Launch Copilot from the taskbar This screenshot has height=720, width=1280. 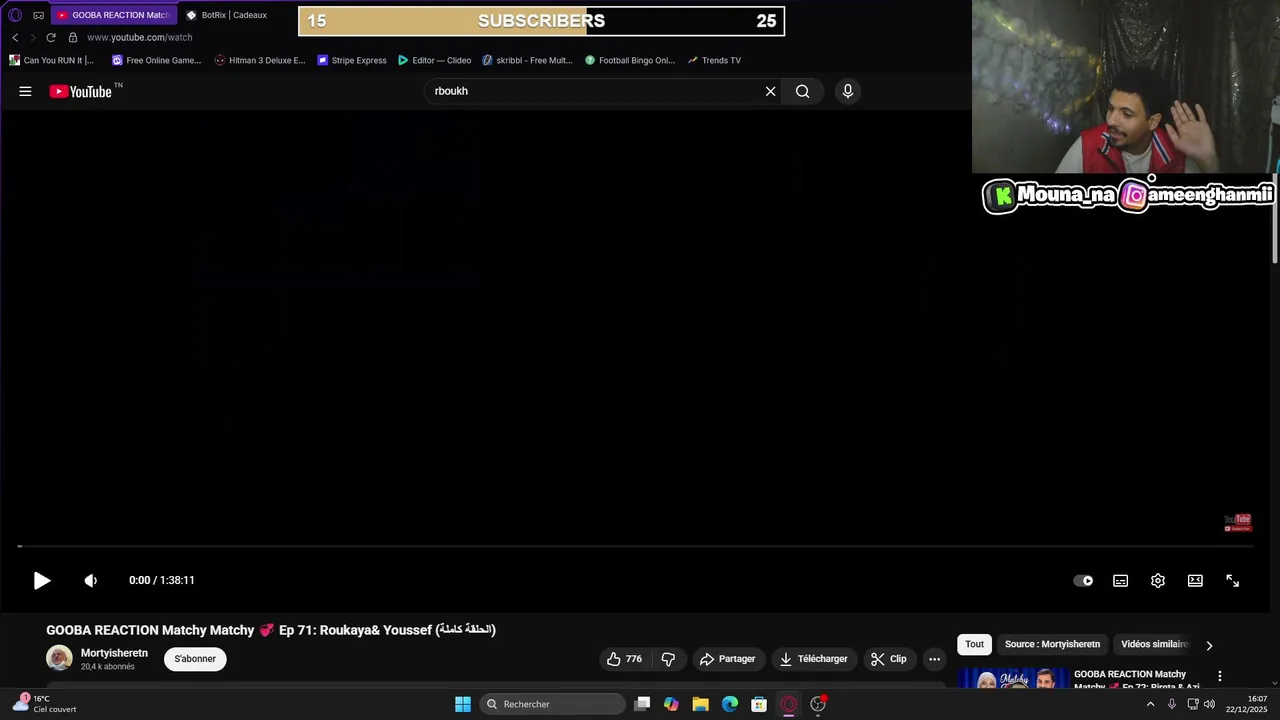point(671,704)
